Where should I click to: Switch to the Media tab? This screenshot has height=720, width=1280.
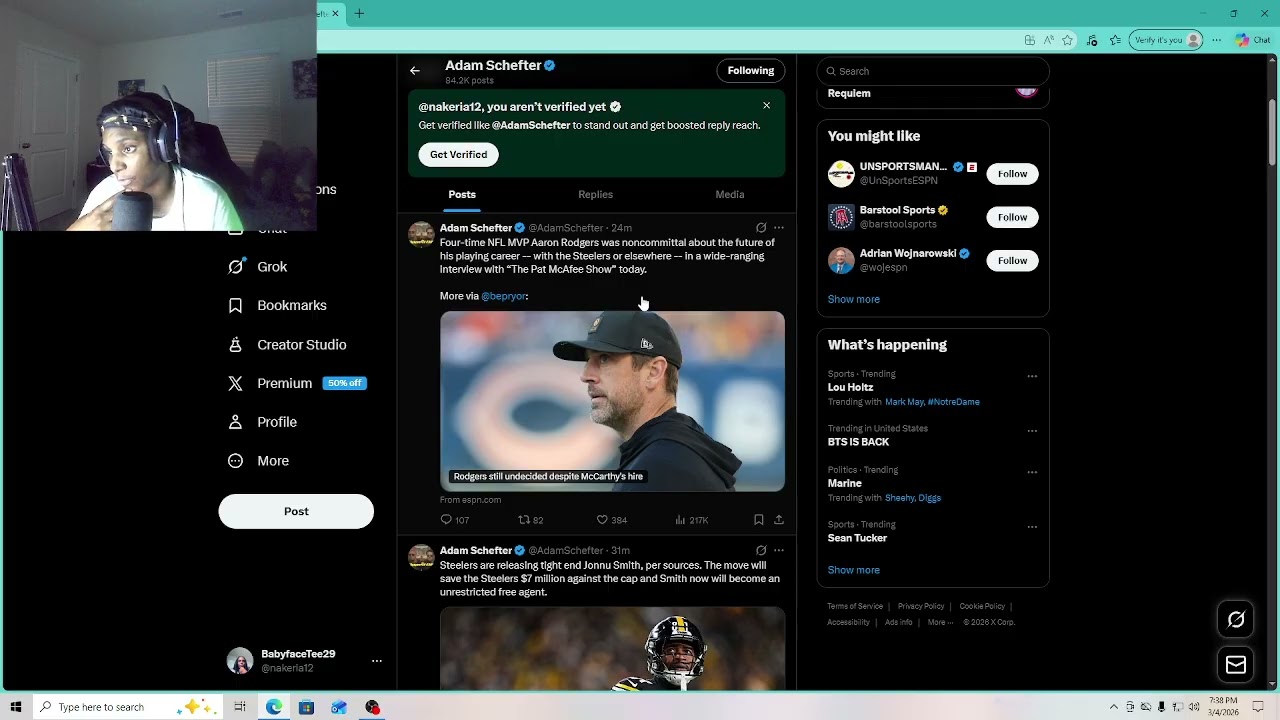[730, 195]
